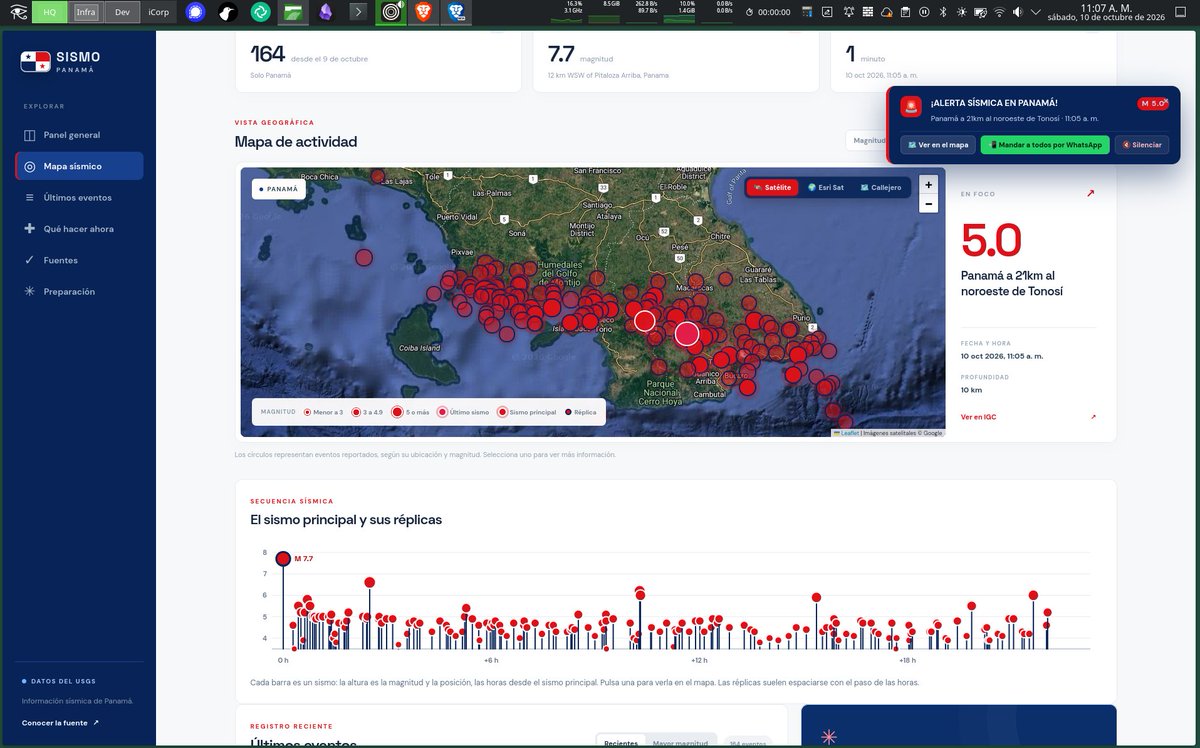Screen dimensions: 1200x748
Task: Open Fuentes in the sidebar
Action: (x=79, y=260)
